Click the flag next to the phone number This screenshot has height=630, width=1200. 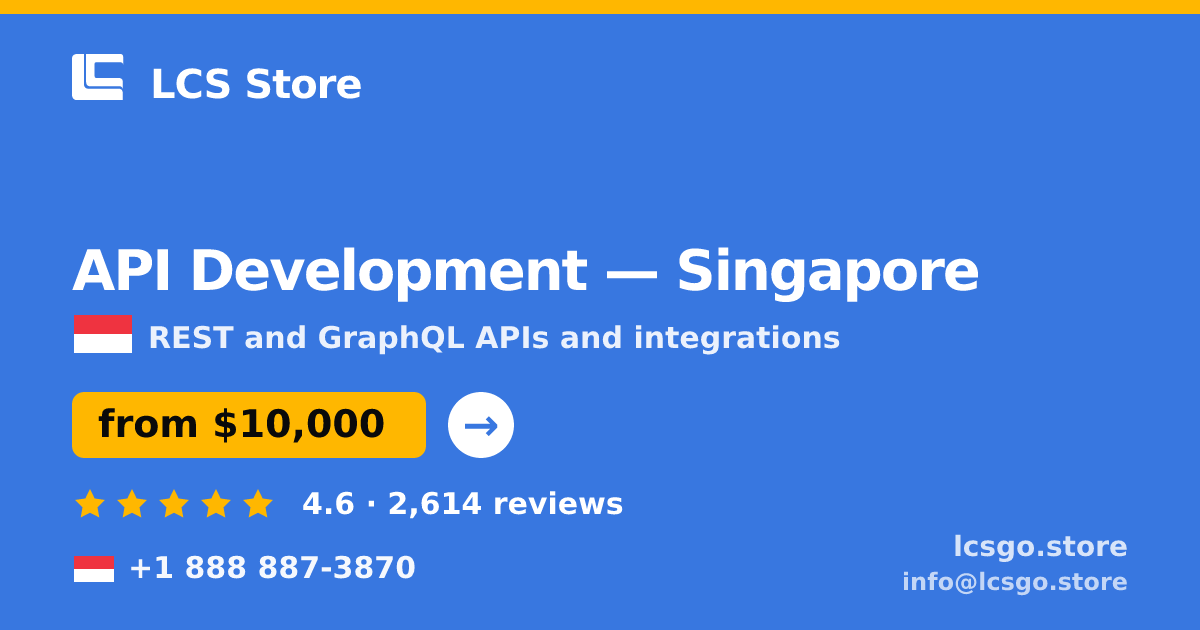[94, 569]
